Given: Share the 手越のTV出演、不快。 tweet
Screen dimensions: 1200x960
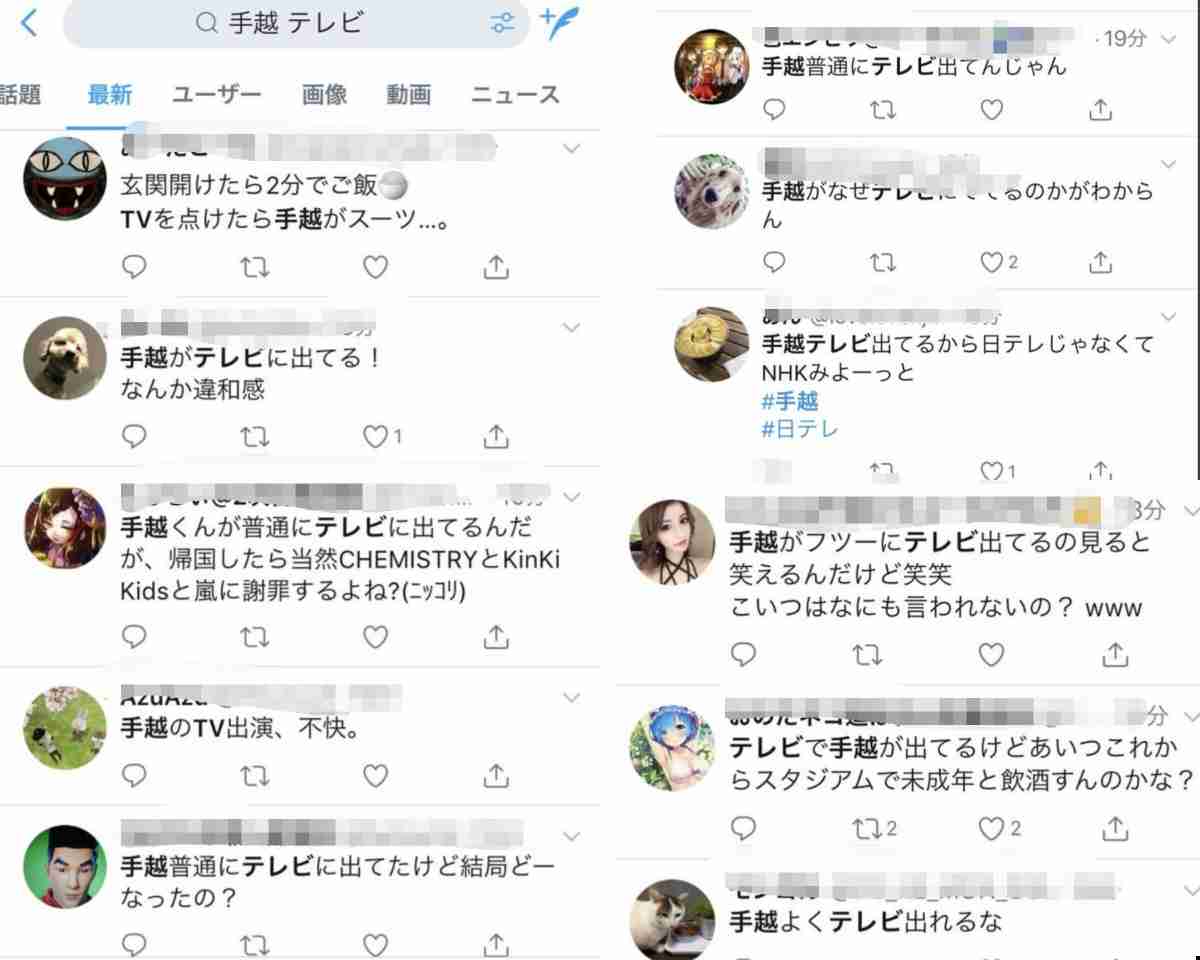Looking at the screenshot, I should pyautogui.click(x=496, y=775).
